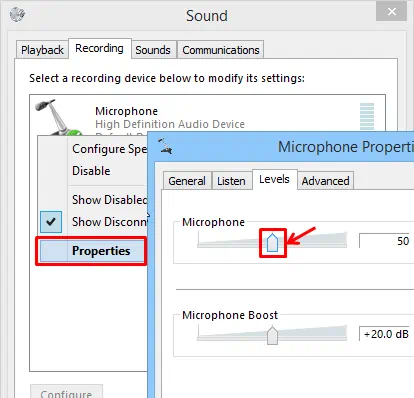Click the microphone input level meter

[x=367, y=117]
